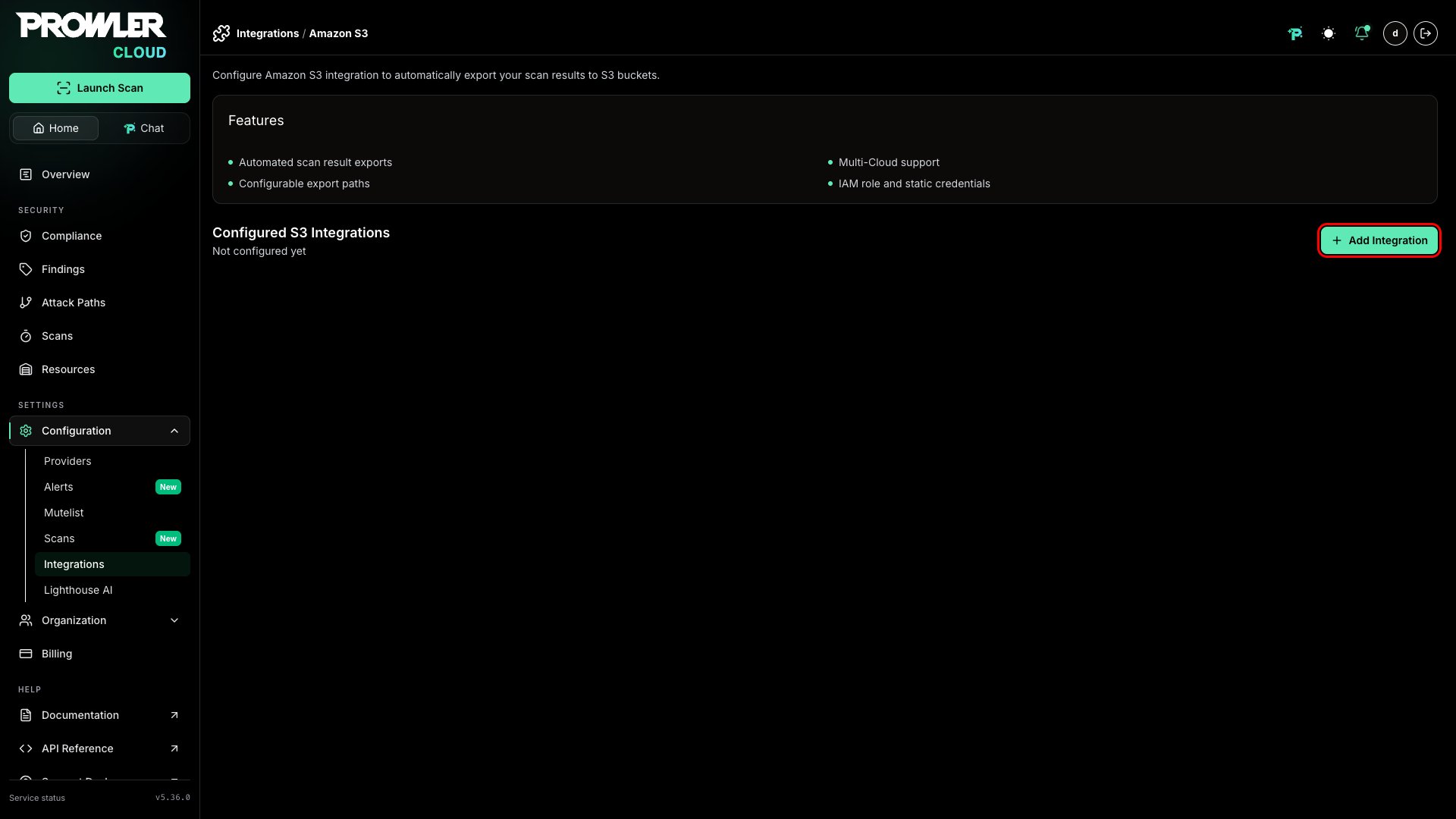Collapse the Configuration menu chevron
1456x819 pixels.
(x=174, y=431)
